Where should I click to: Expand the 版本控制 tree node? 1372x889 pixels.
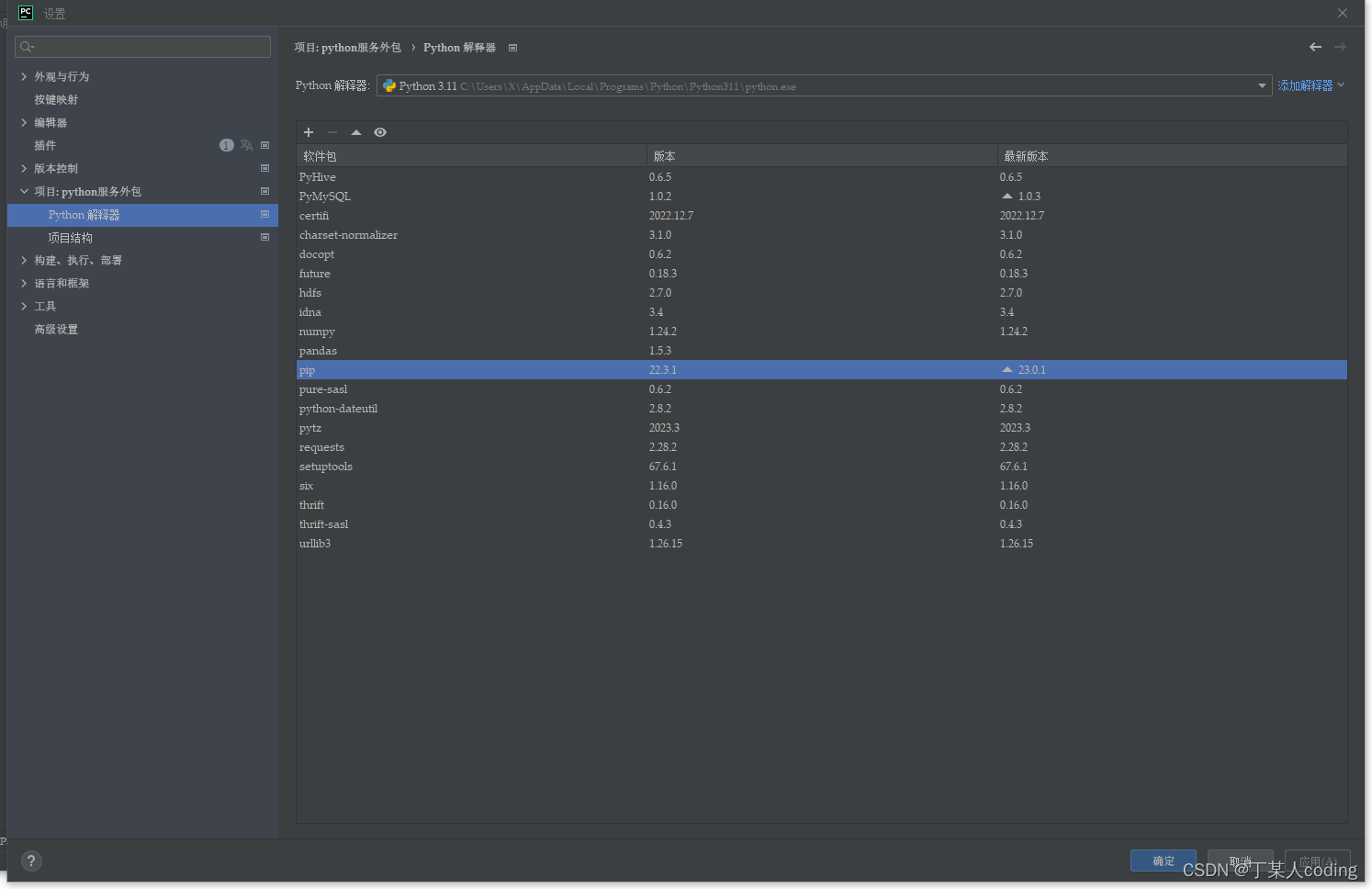(x=24, y=168)
